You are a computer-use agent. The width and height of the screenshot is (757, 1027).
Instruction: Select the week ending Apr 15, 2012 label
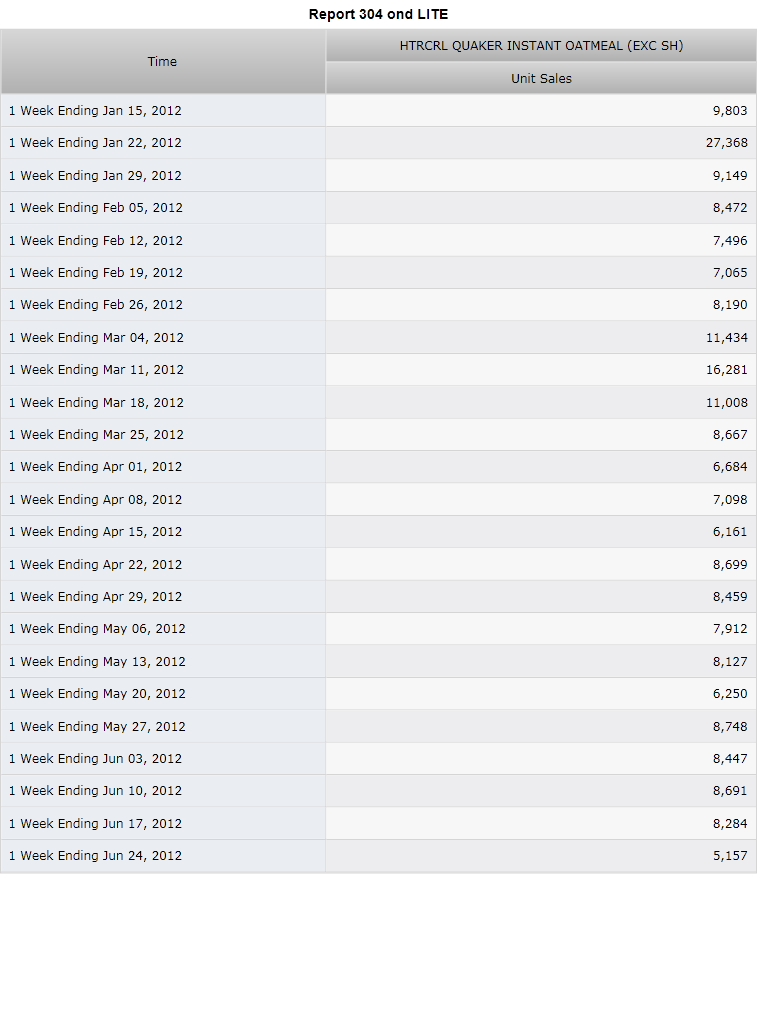(x=95, y=532)
